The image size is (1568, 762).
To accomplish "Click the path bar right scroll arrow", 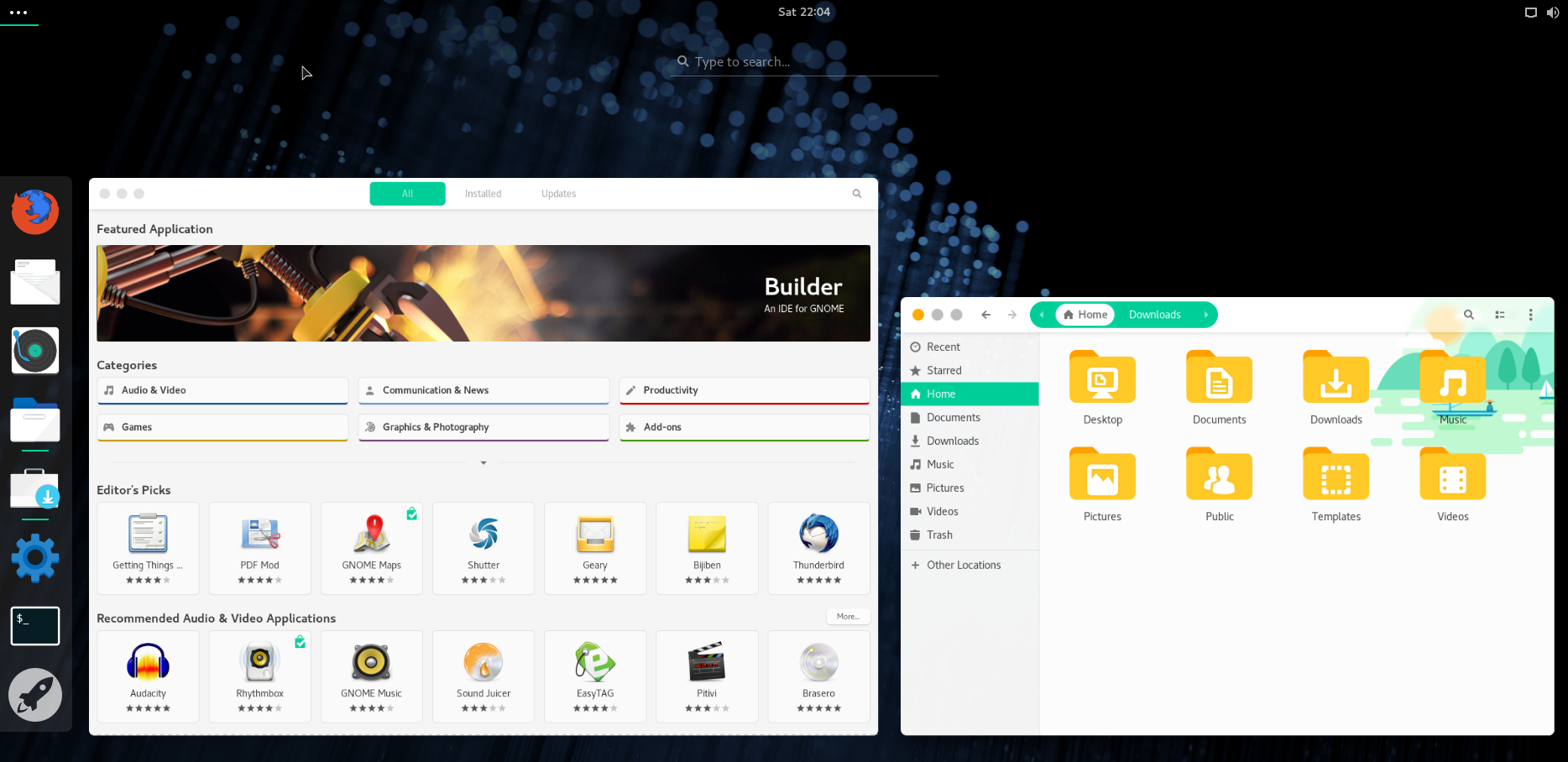I will point(1206,315).
